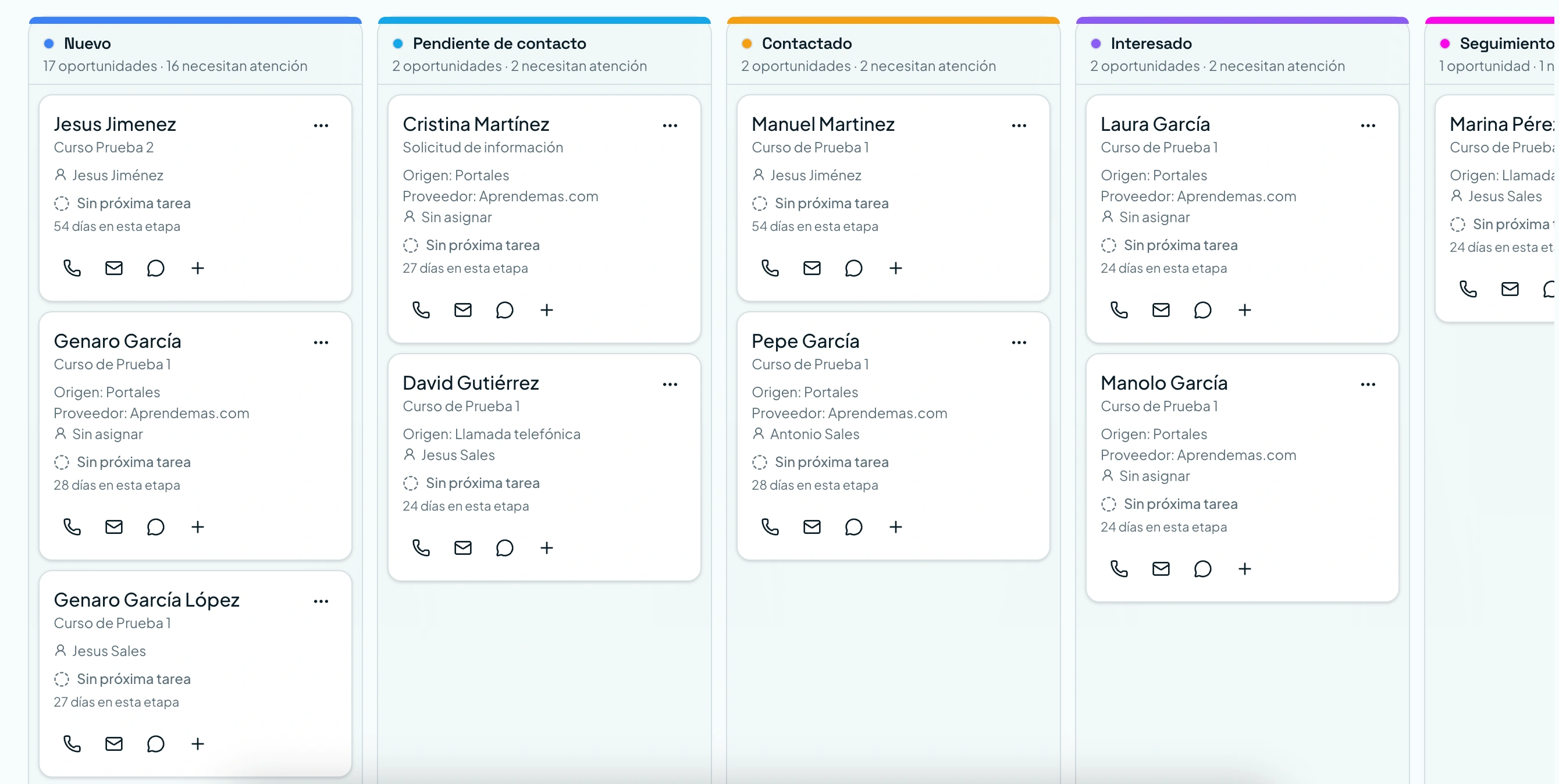Open the David Gutiérrez opportunity title
This screenshot has width=1559, height=784.
point(471,383)
